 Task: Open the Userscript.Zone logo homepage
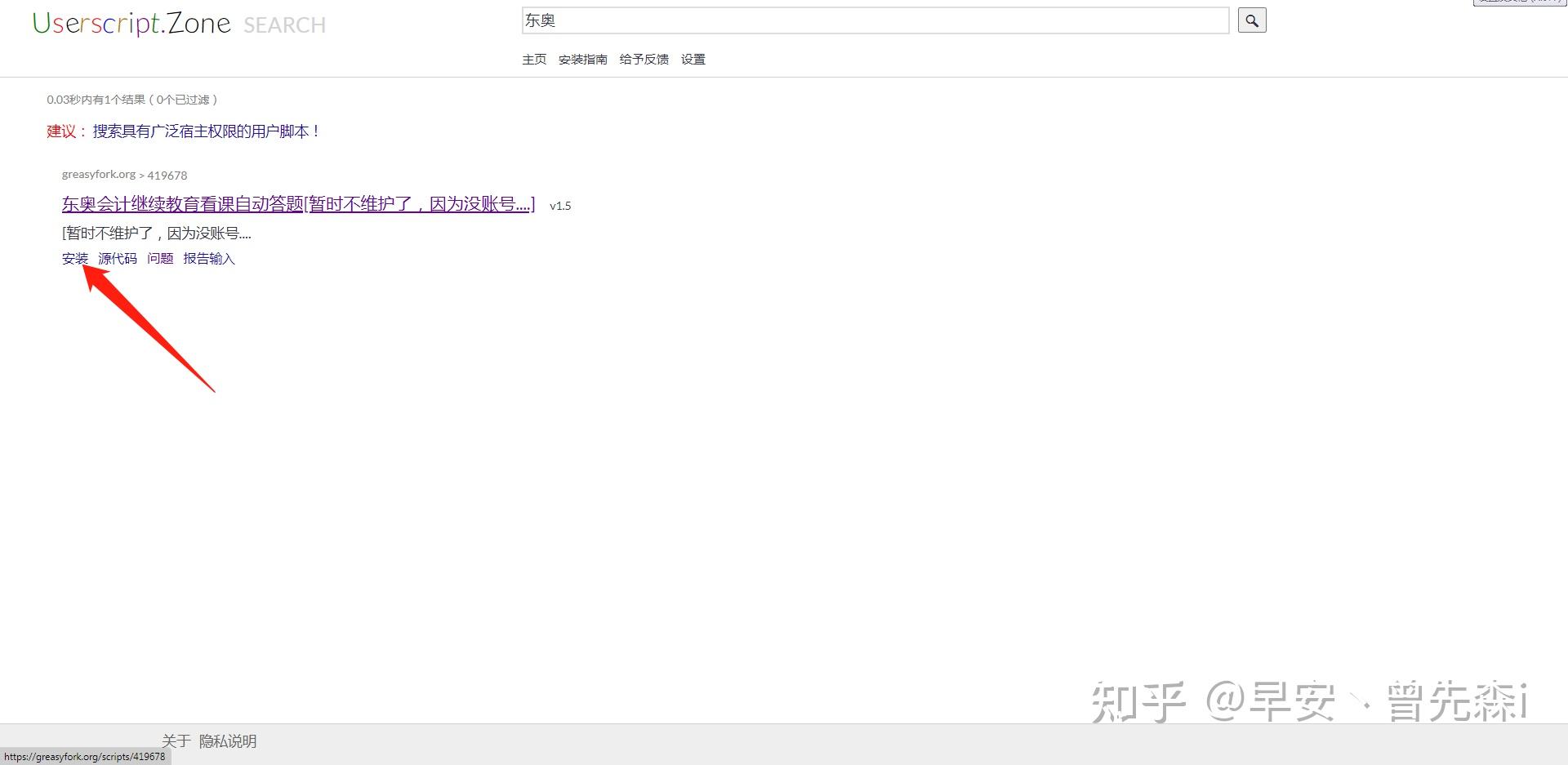131,24
